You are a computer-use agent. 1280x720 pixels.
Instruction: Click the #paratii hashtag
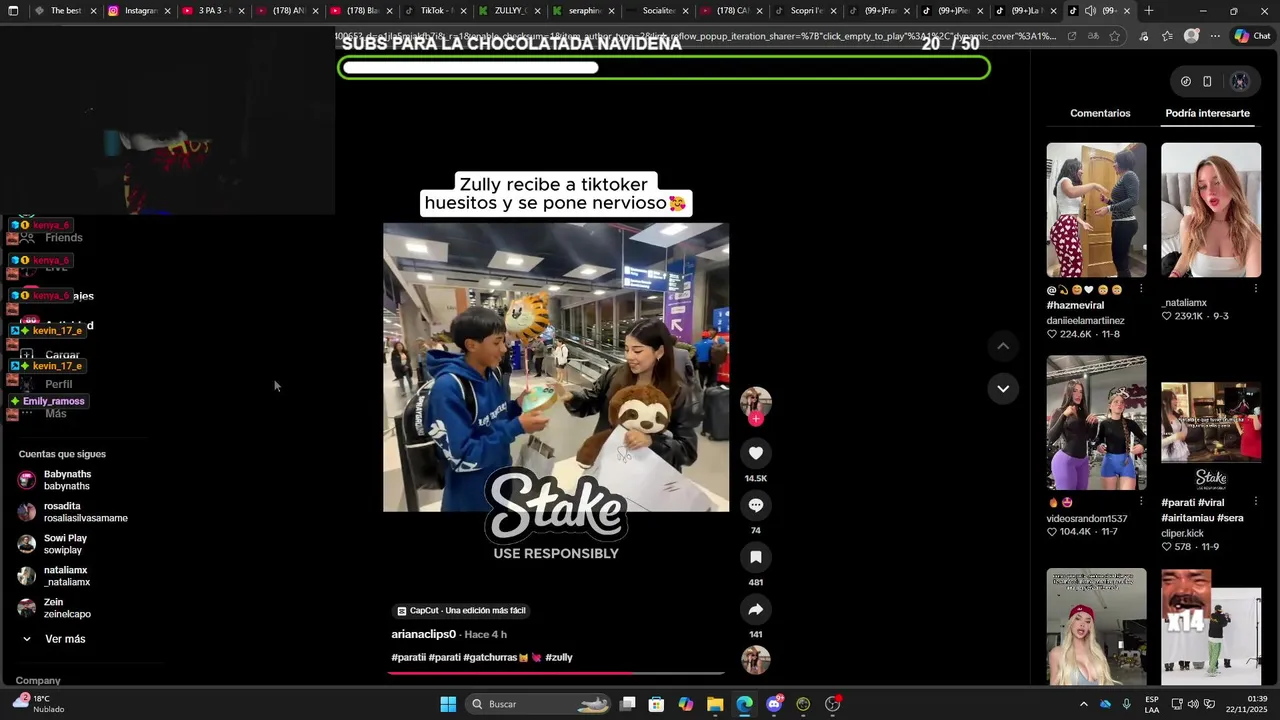[408, 658]
